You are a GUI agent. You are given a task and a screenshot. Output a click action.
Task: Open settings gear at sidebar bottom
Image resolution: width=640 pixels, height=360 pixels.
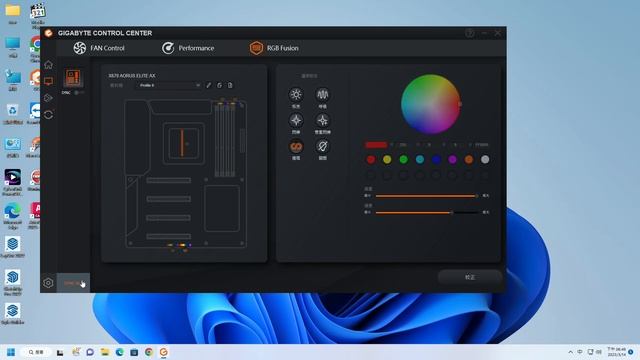pos(48,282)
